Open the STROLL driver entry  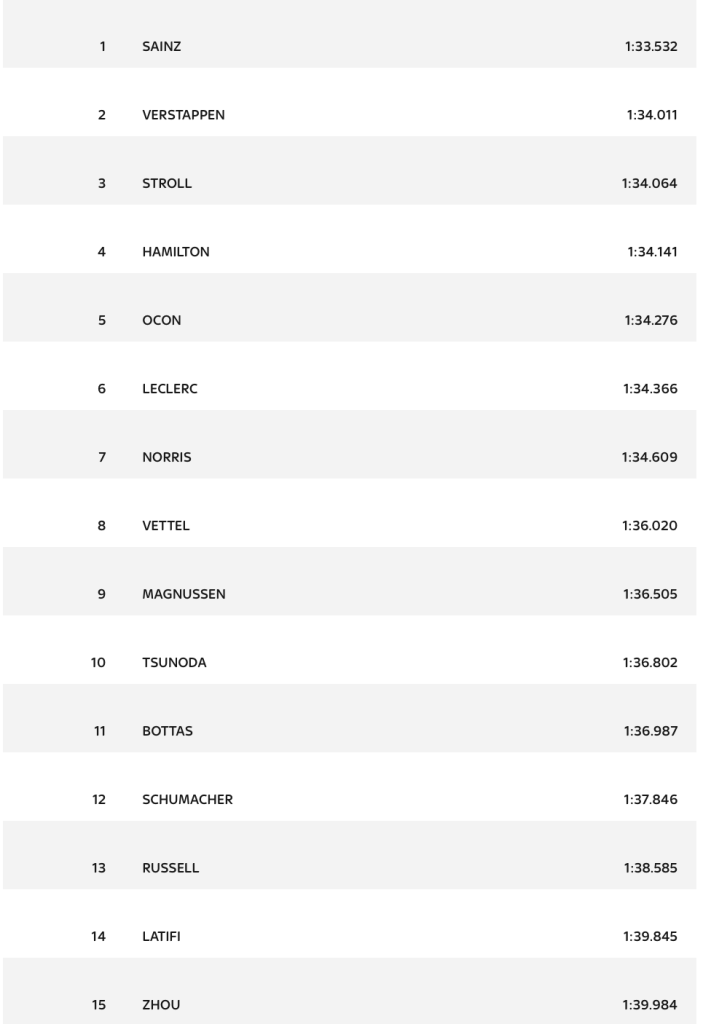click(167, 184)
